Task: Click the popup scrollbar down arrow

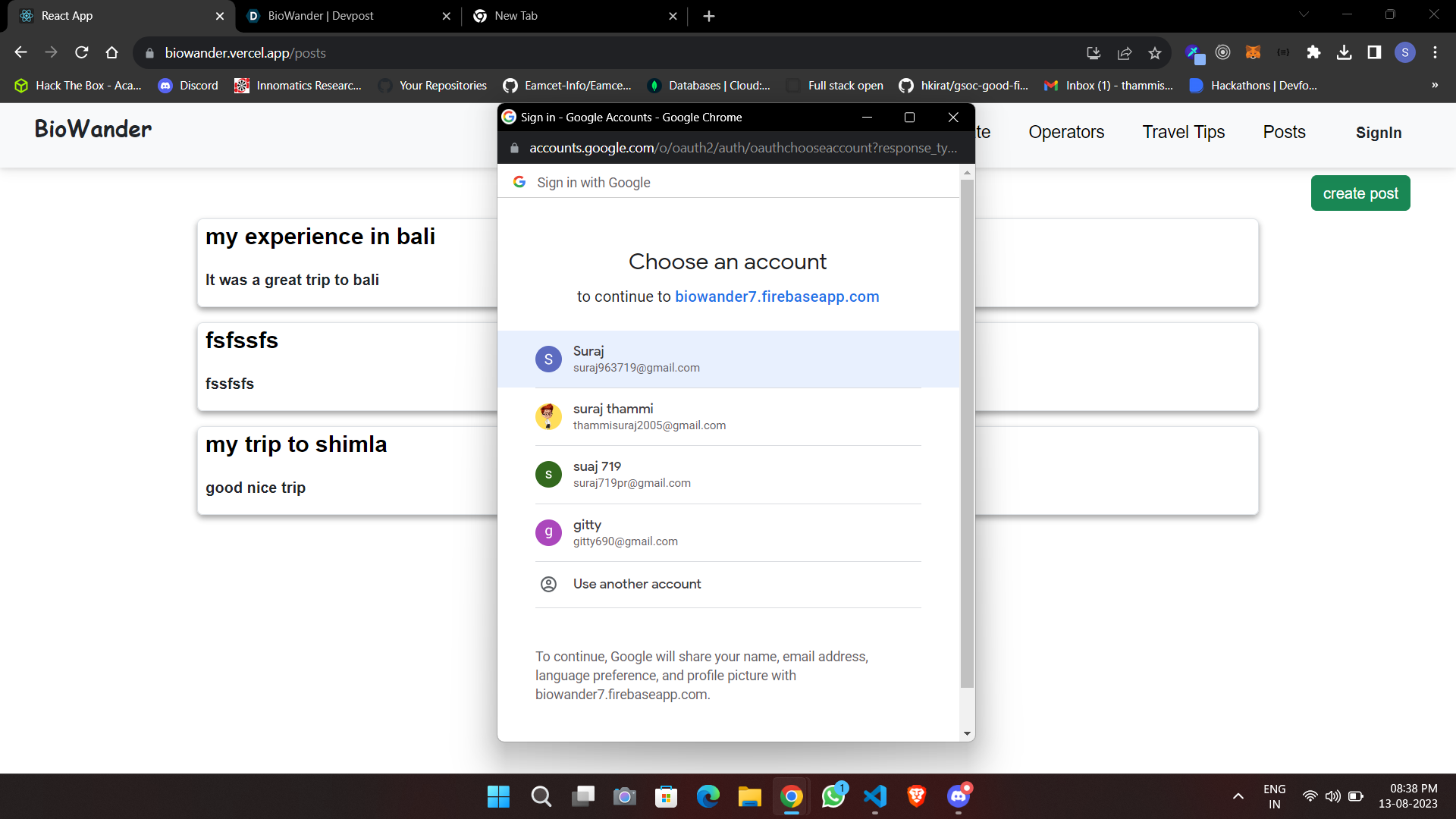Action: (967, 733)
